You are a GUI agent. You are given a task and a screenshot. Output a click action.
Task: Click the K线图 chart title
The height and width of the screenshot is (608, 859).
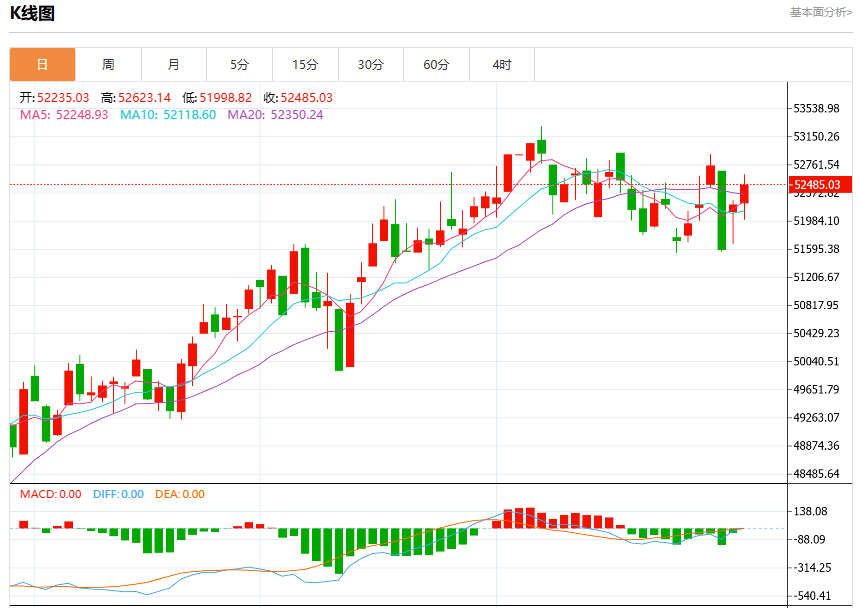tap(32, 13)
